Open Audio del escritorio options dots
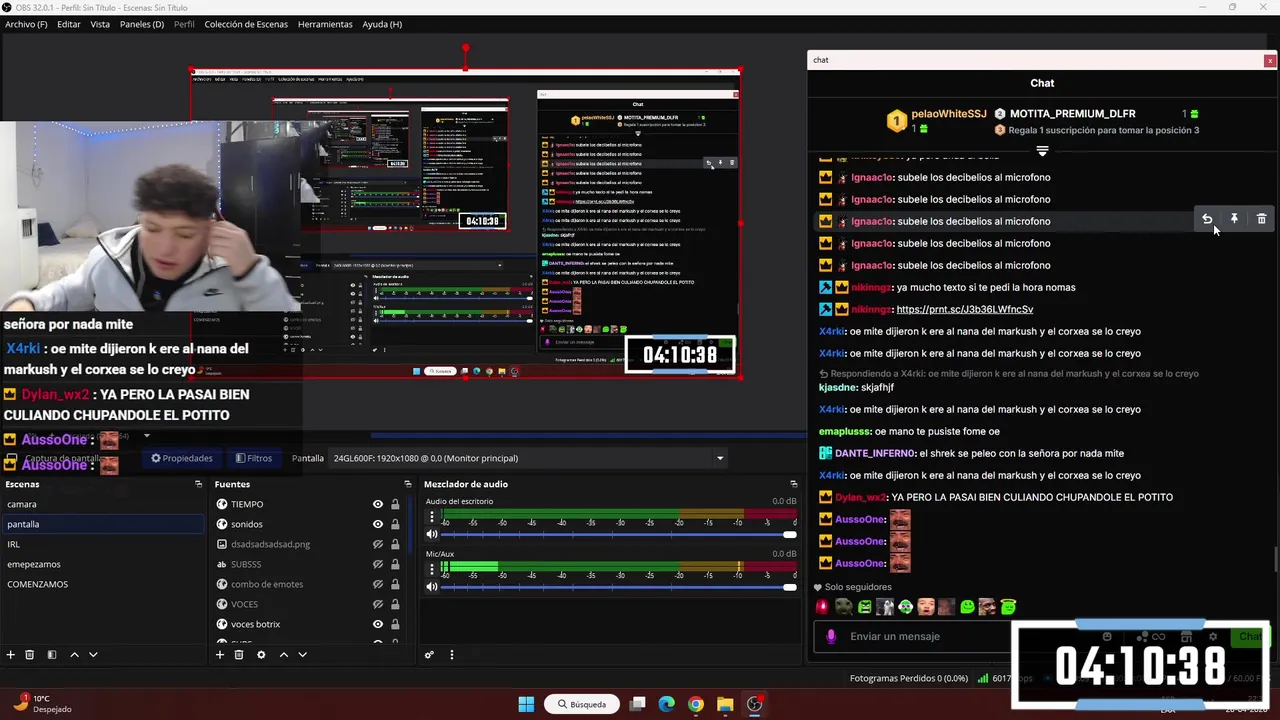This screenshot has height=720, width=1280. click(432, 517)
